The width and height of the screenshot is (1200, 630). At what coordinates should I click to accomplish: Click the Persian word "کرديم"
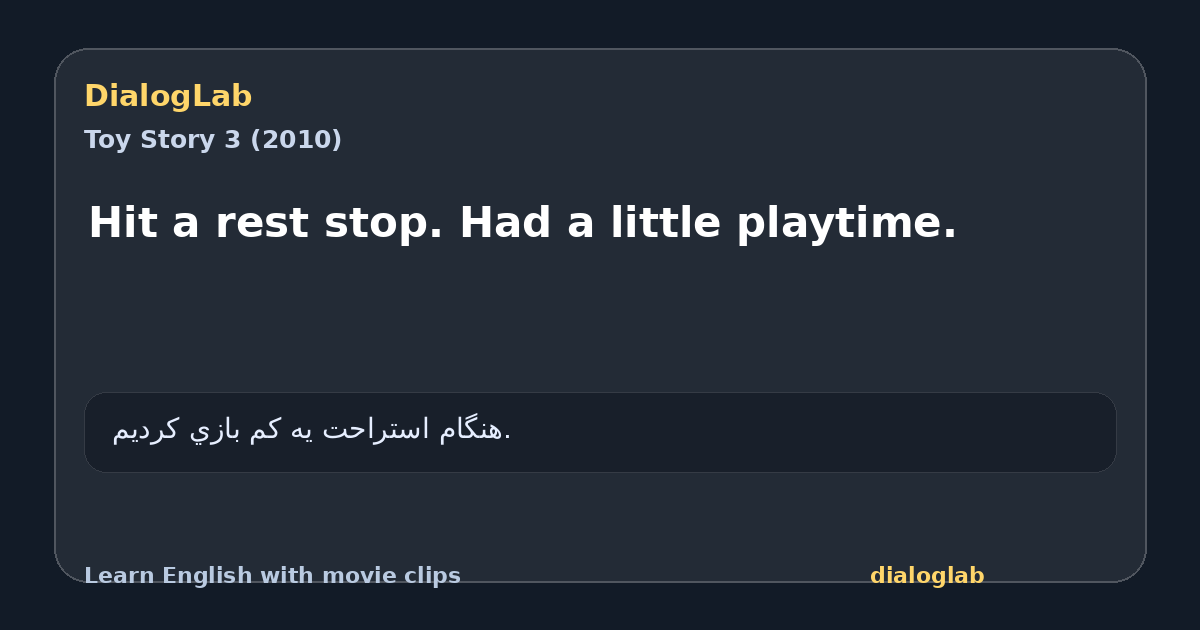pyautogui.click(x=146, y=430)
